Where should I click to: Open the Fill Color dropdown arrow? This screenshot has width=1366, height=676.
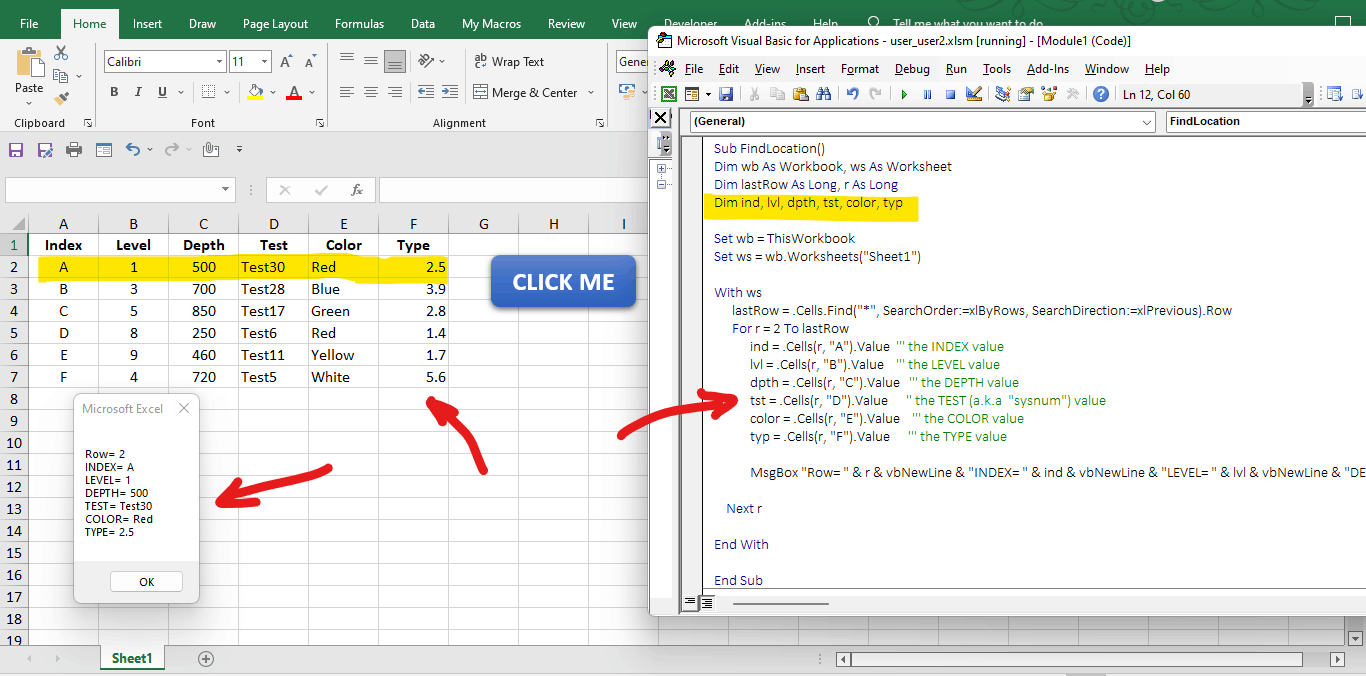(271, 93)
